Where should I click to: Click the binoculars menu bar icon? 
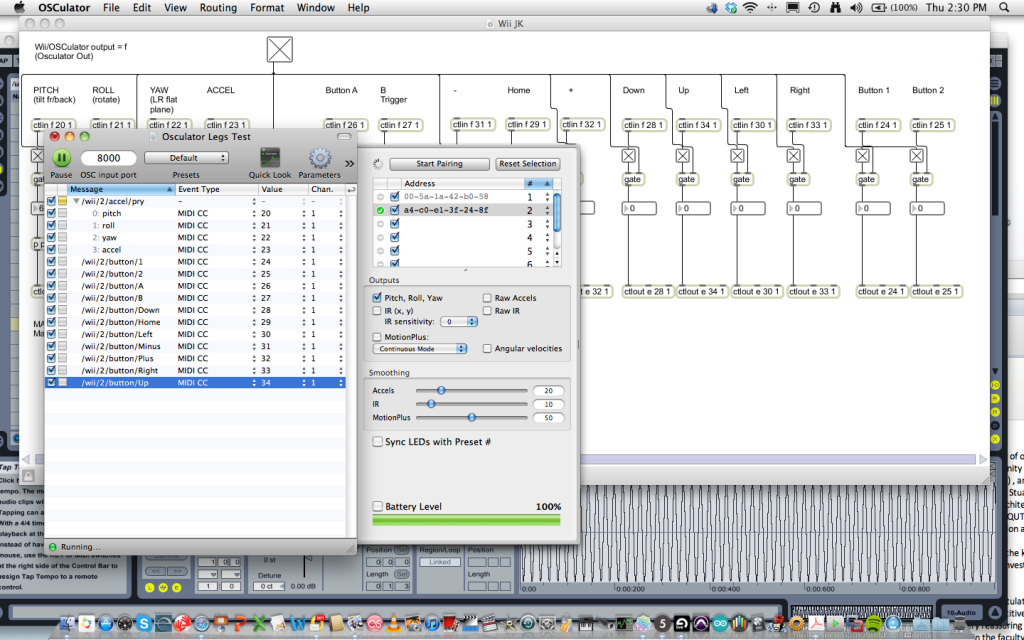tap(835, 8)
